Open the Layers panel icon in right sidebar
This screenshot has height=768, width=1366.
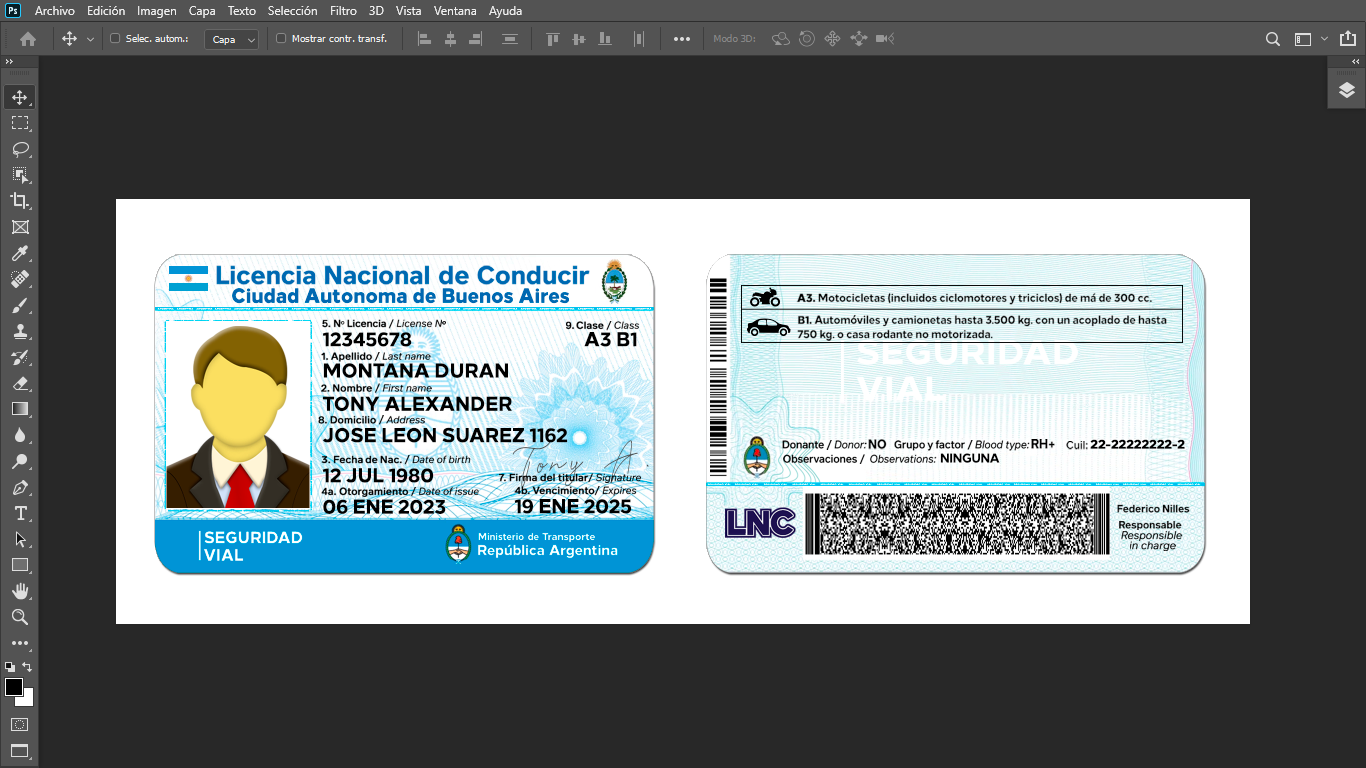coord(1346,88)
